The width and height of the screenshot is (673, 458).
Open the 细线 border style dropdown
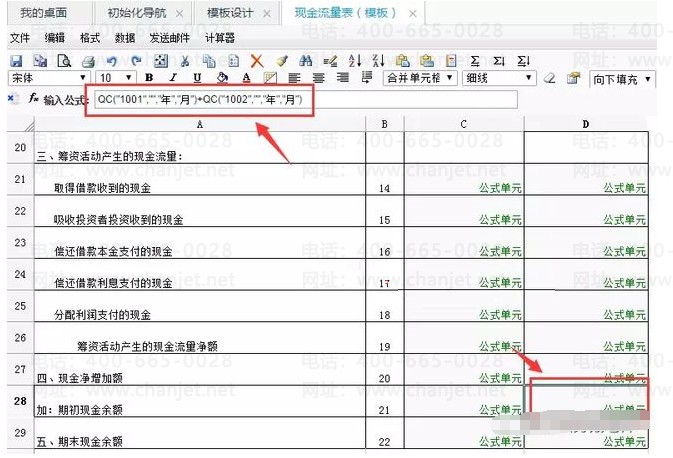499,78
